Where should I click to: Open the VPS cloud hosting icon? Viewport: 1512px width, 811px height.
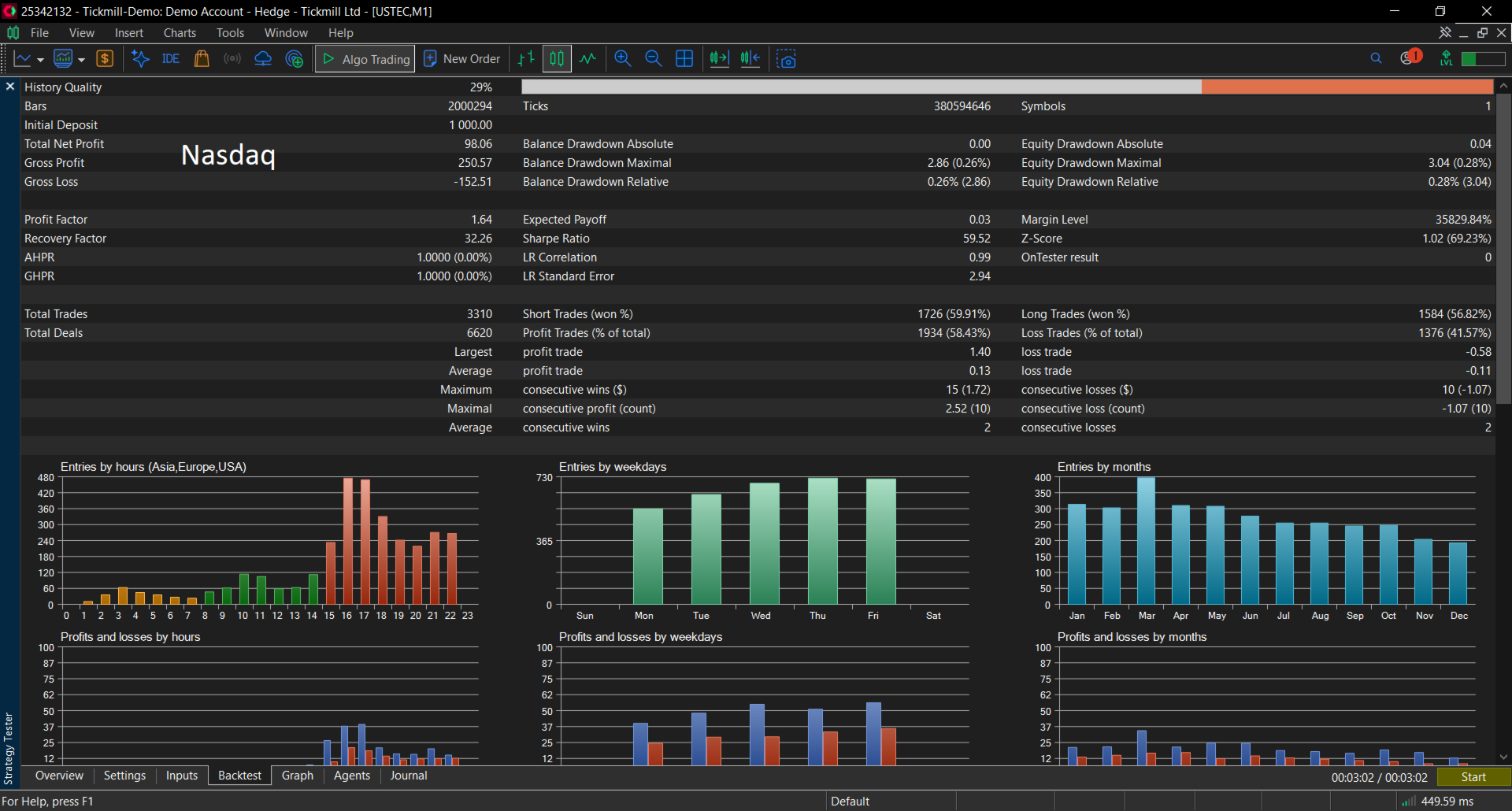tap(263, 59)
